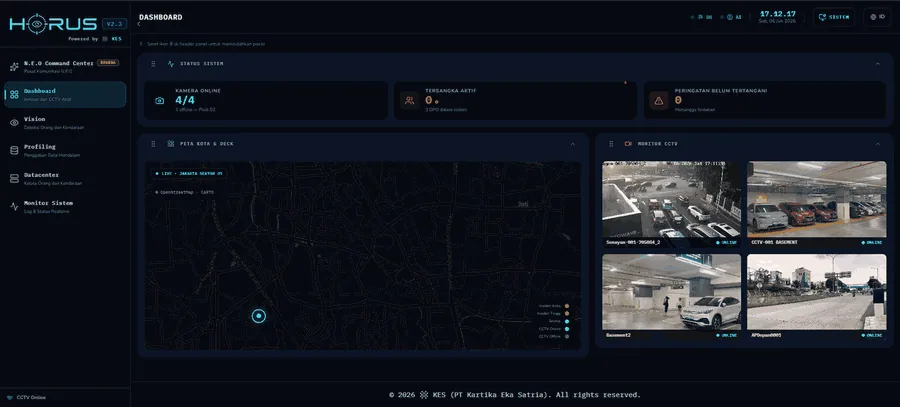Click the Insiden Kota legend swatch

(567, 306)
